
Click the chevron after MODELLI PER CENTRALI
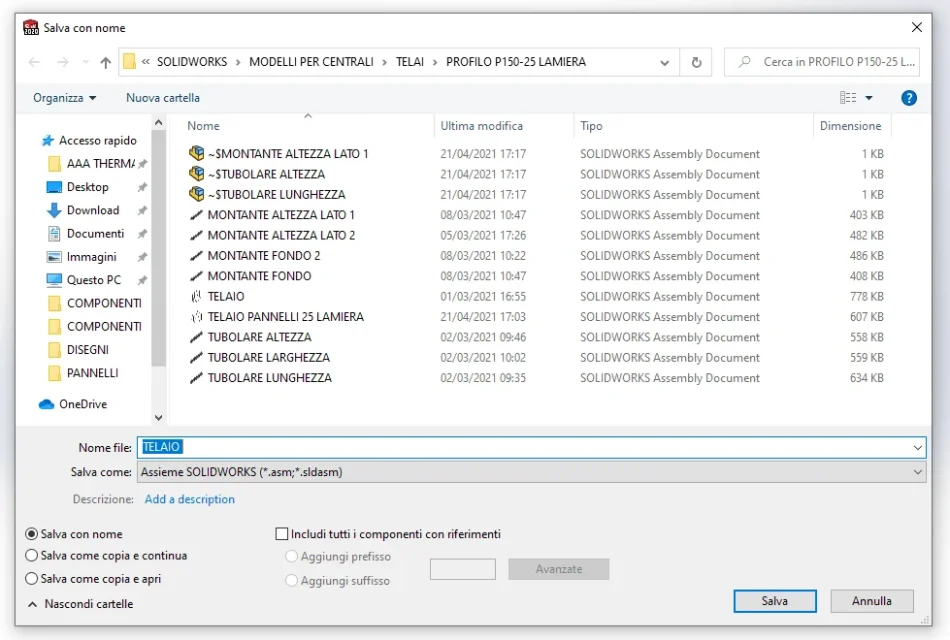(x=384, y=62)
